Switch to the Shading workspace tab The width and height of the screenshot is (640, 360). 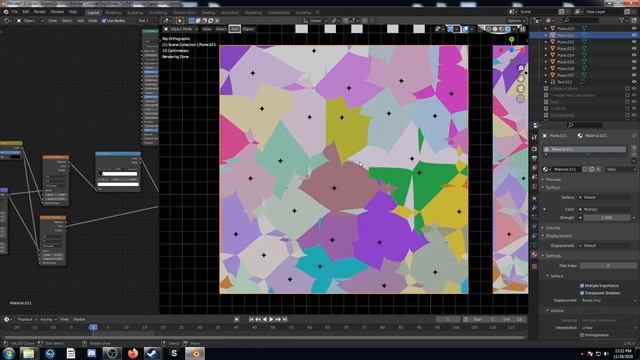208,13
